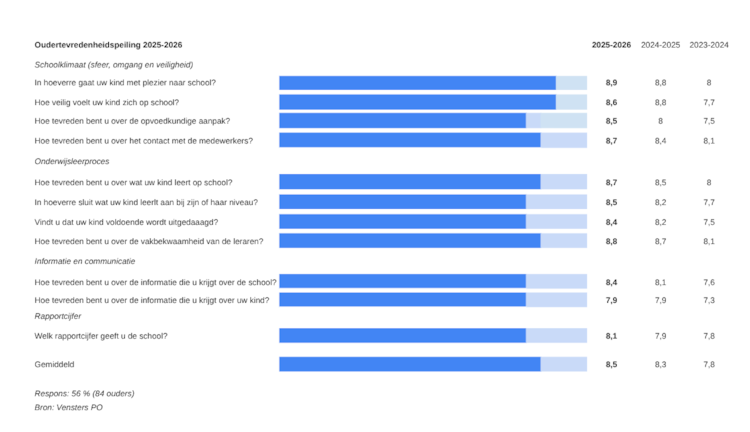Click the question 'contact met de medewerkers'
Image resolution: width=750 pixels, height=432 pixels.
click(144, 141)
